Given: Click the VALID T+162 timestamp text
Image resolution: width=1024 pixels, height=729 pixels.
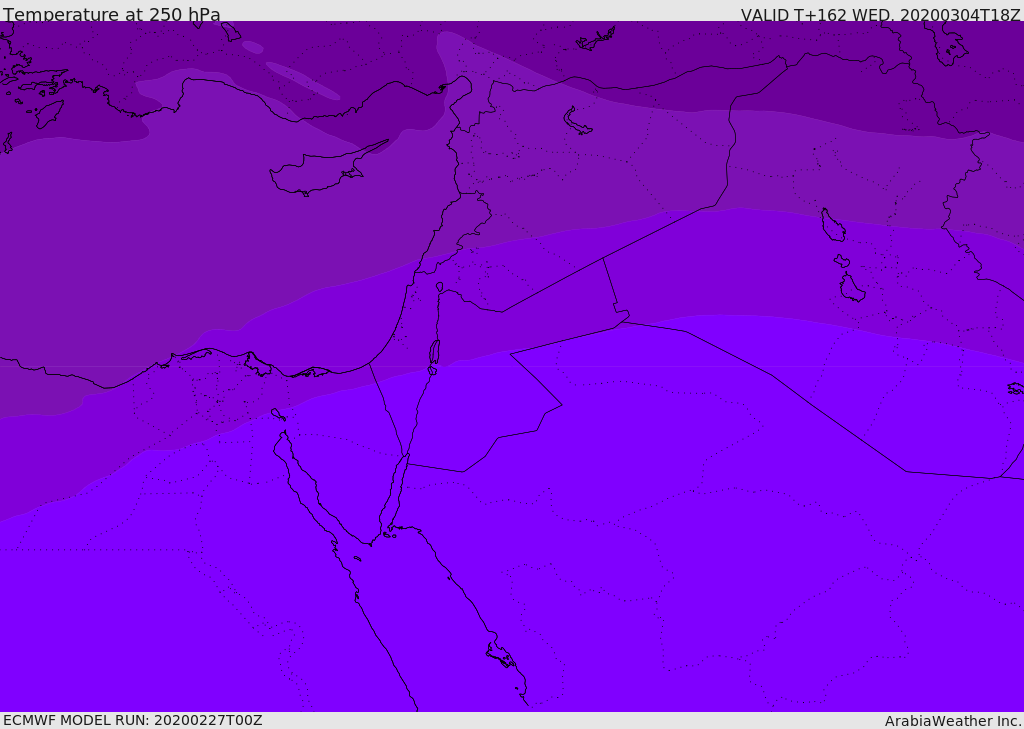Looking at the screenshot, I should [x=880, y=15].
